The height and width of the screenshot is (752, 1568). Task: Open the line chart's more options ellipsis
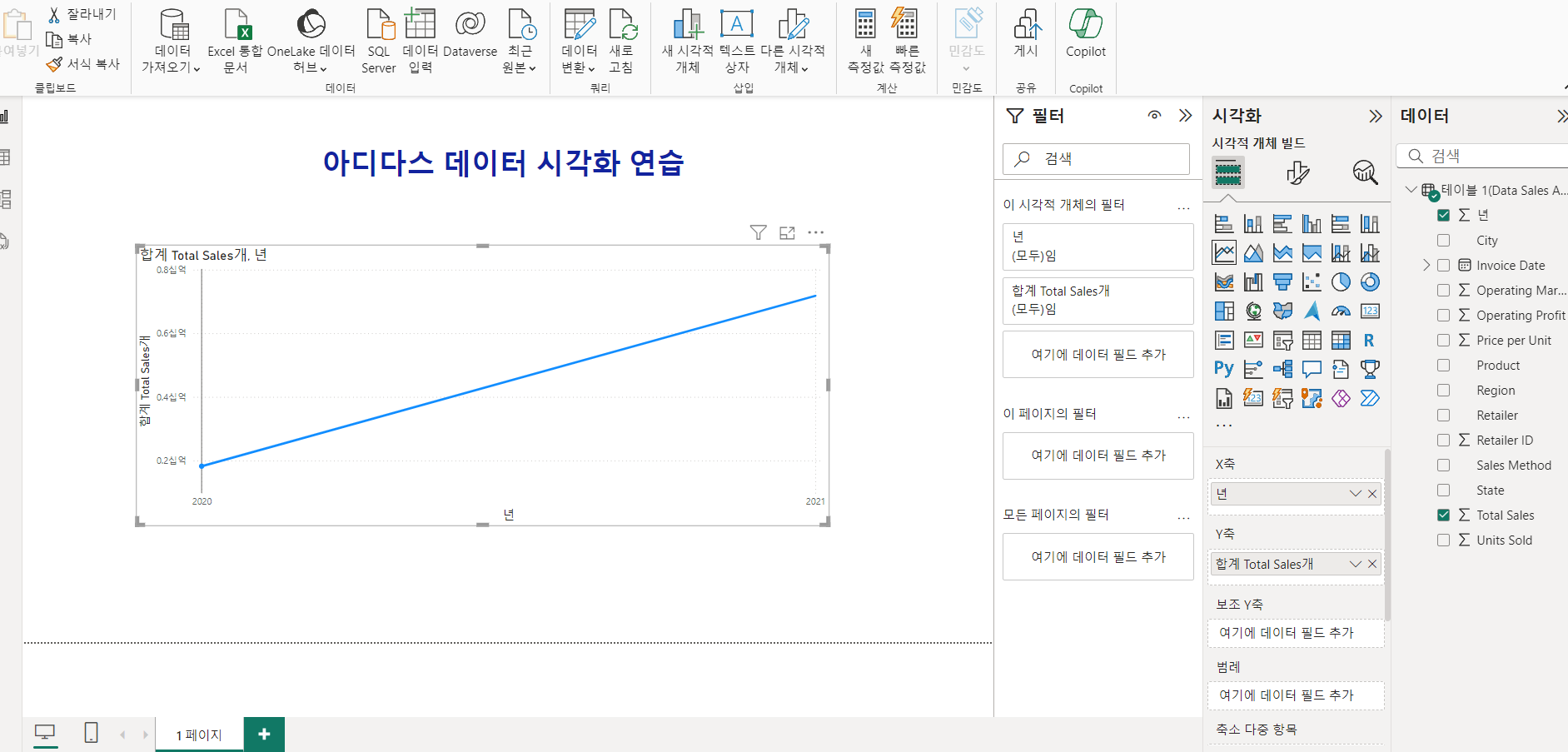pos(816,232)
